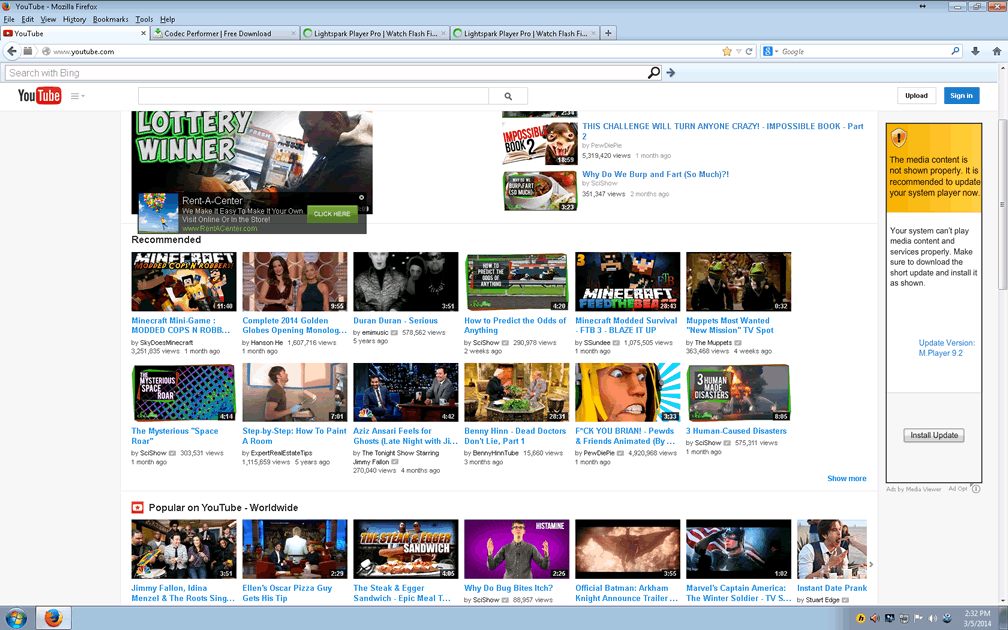Open a new tab with plus button
Viewport: 1008px width, 630px height.
[608, 33]
